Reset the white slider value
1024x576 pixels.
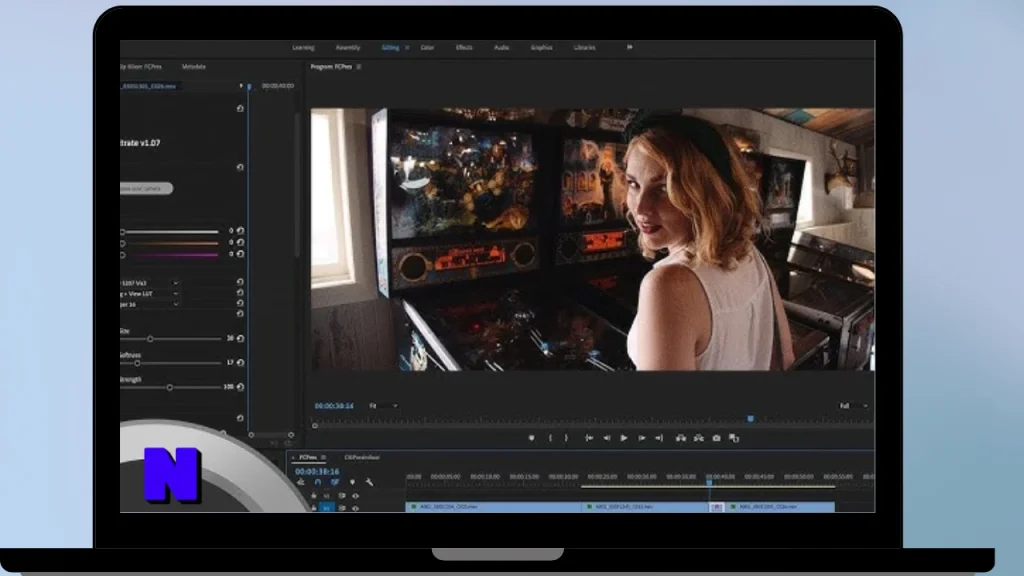tap(240, 231)
